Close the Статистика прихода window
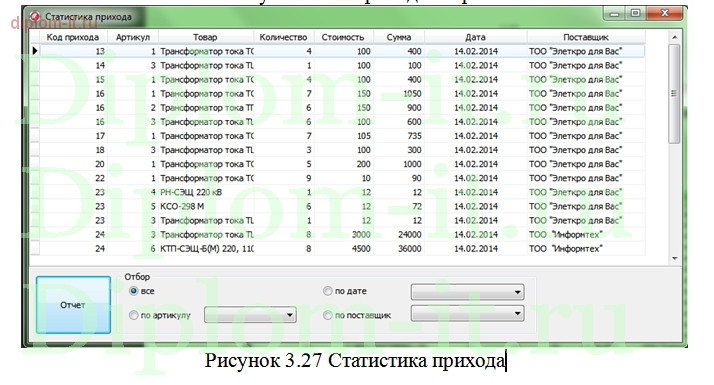 664,14
